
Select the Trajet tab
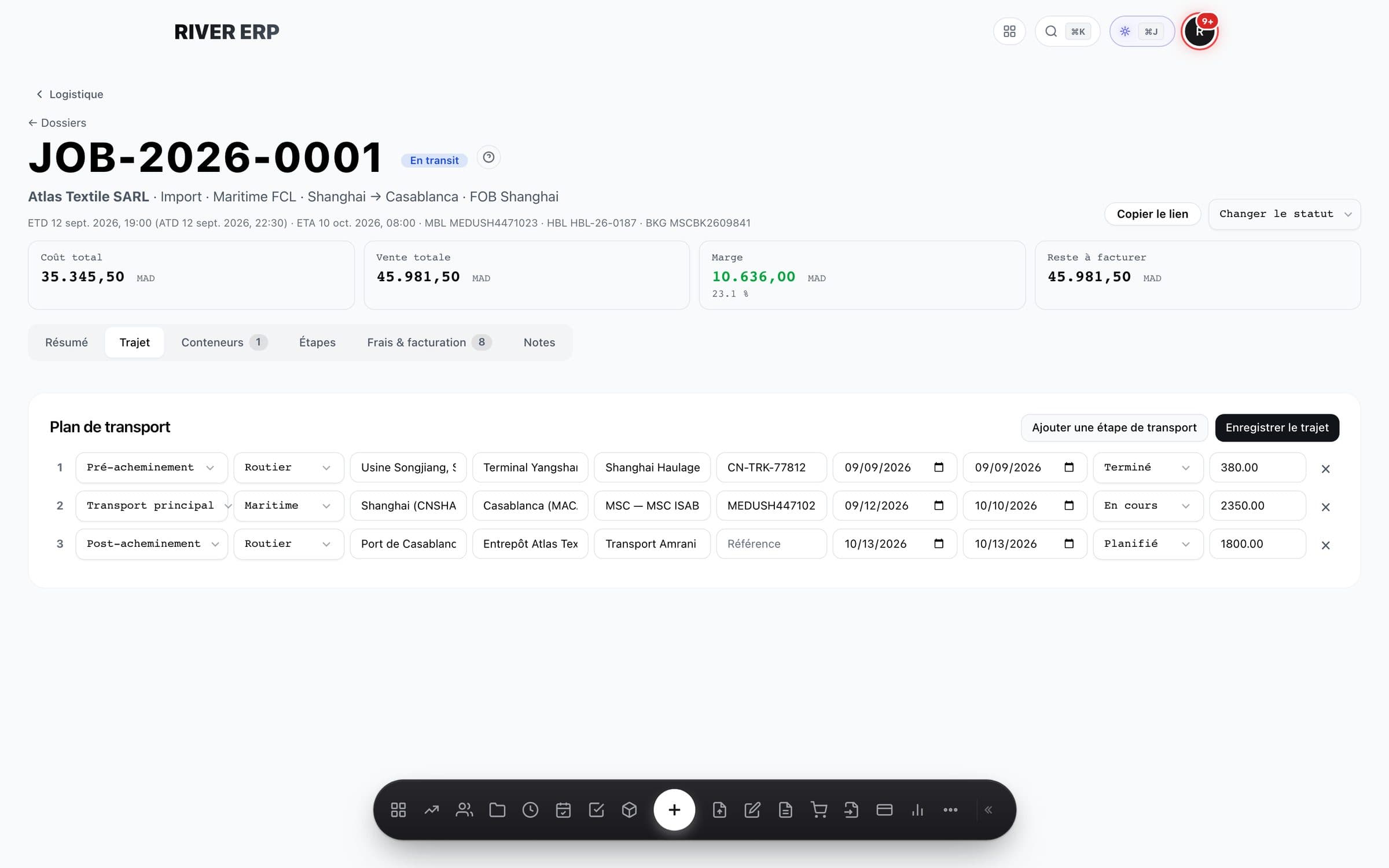pyautogui.click(x=134, y=343)
